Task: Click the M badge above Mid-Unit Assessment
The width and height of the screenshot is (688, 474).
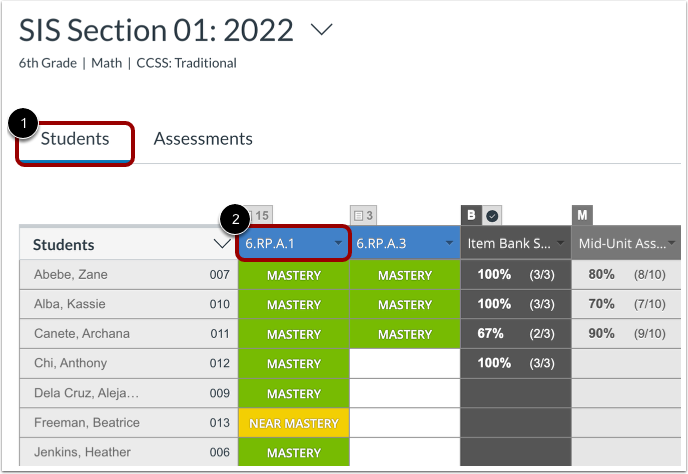Action: (x=581, y=215)
